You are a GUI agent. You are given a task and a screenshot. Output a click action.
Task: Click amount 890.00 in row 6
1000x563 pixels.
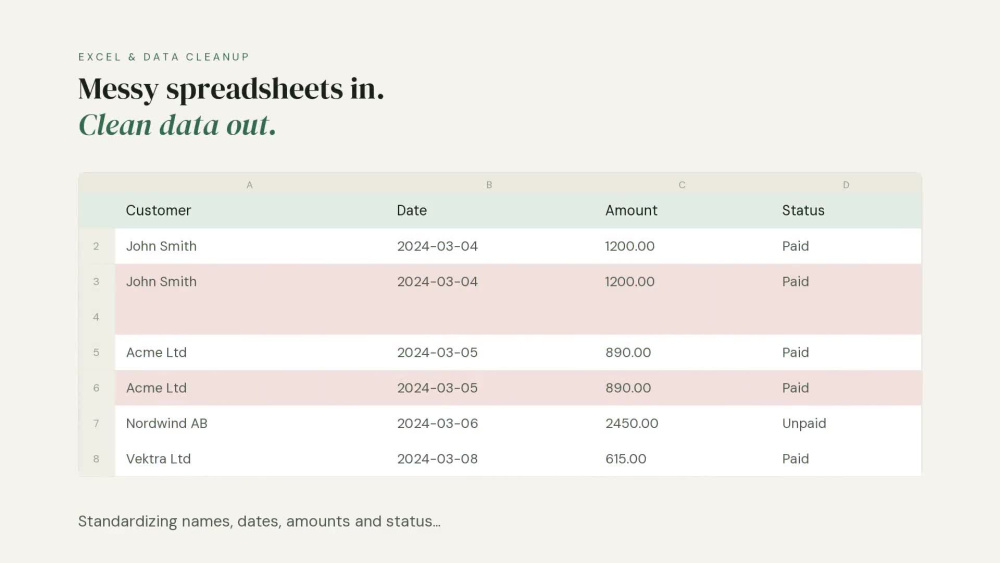[x=628, y=388]
